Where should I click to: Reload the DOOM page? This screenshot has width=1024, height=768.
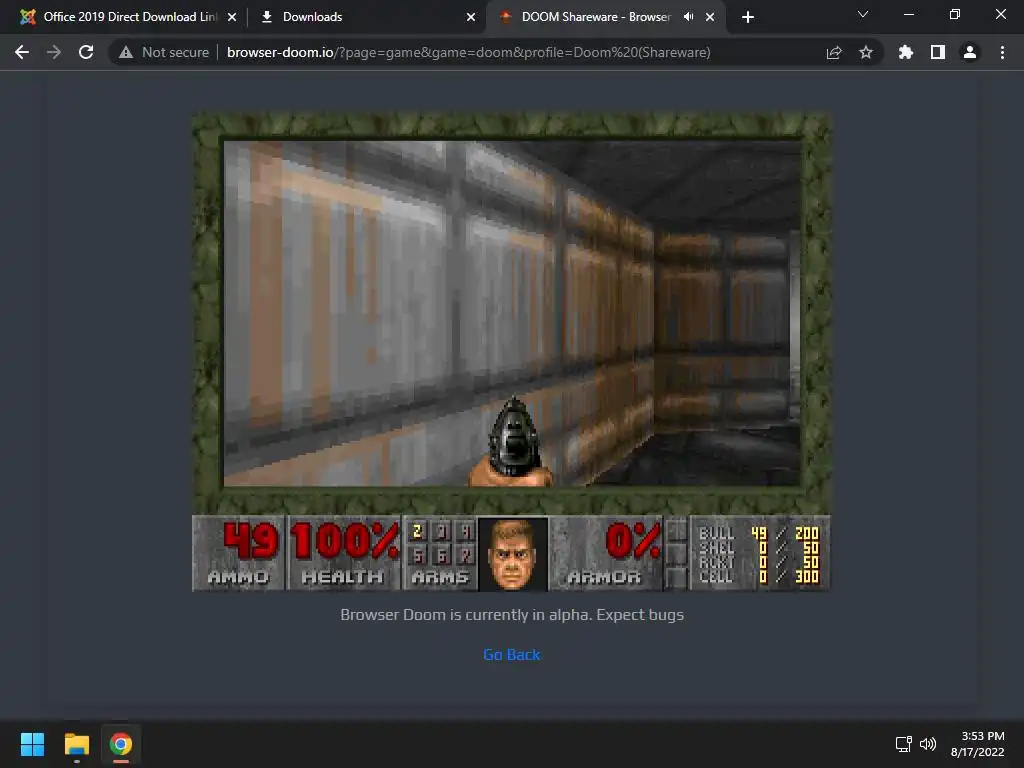86,52
